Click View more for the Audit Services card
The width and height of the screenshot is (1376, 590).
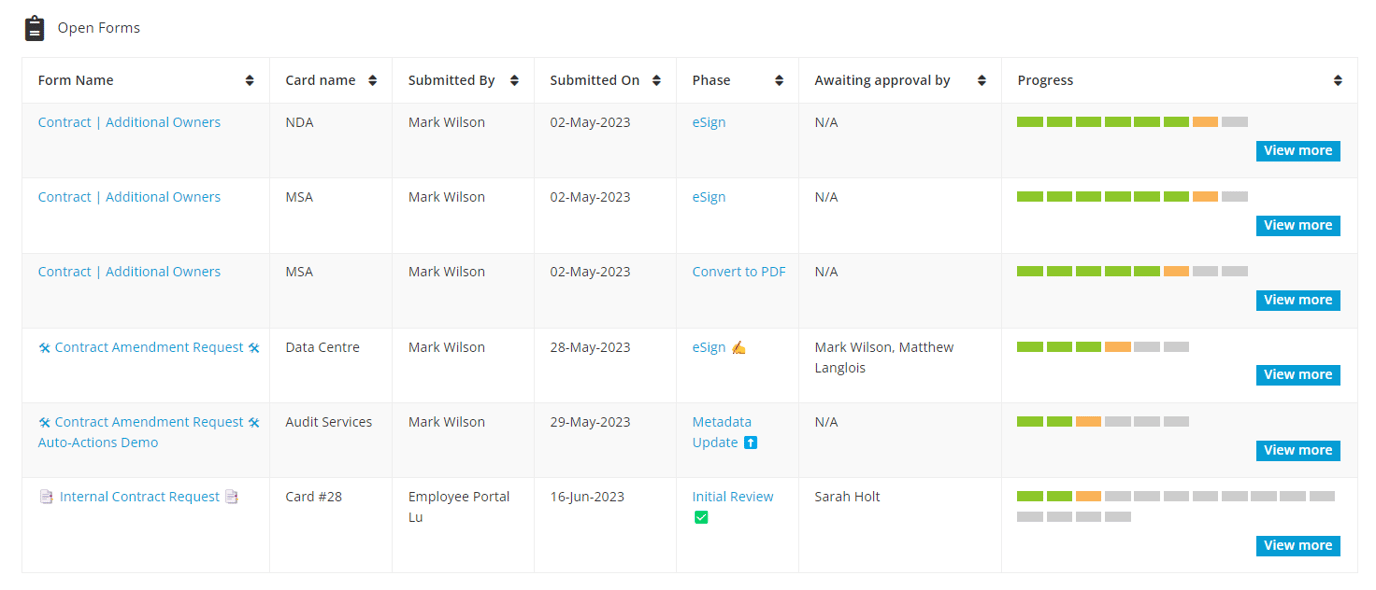1297,450
